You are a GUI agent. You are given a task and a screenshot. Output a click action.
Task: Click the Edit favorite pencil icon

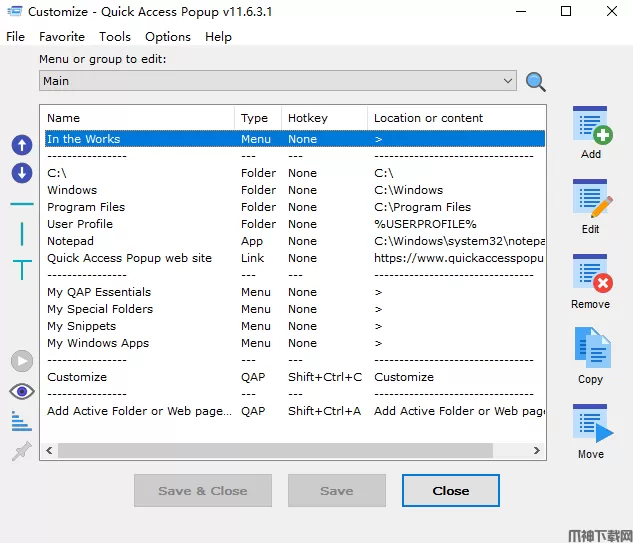pos(590,199)
